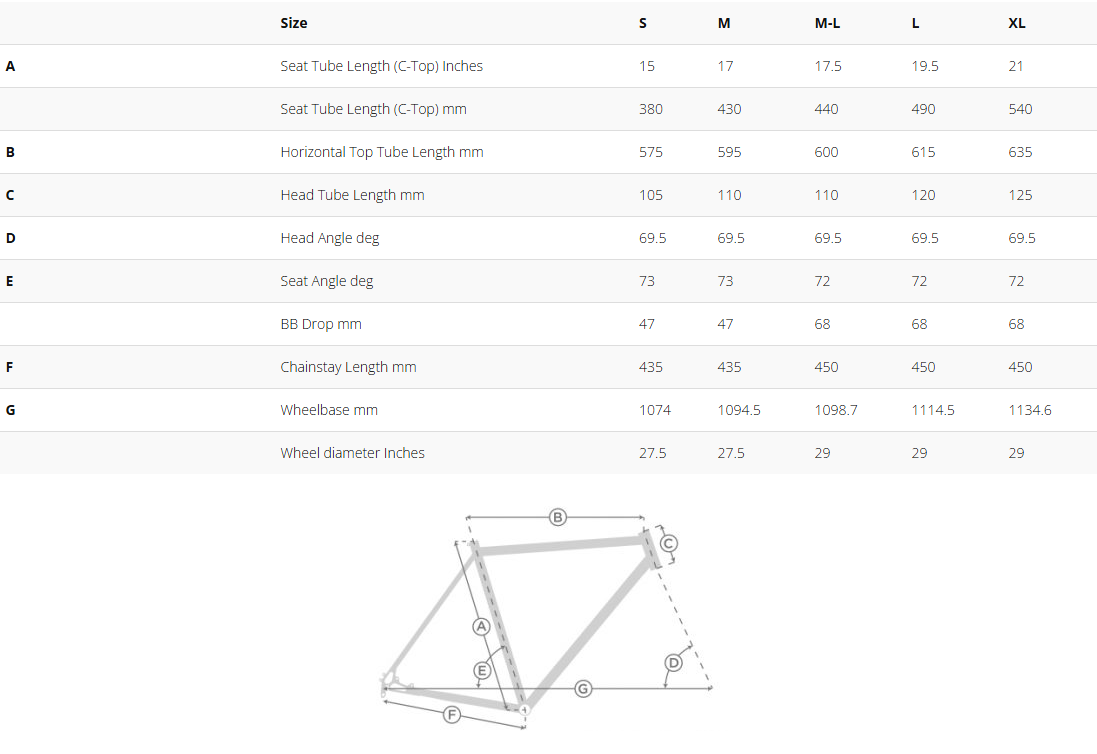Click the Horizontal Top Tube Length row label
Viewport: 1097px width, 754px height.
coord(382,152)
